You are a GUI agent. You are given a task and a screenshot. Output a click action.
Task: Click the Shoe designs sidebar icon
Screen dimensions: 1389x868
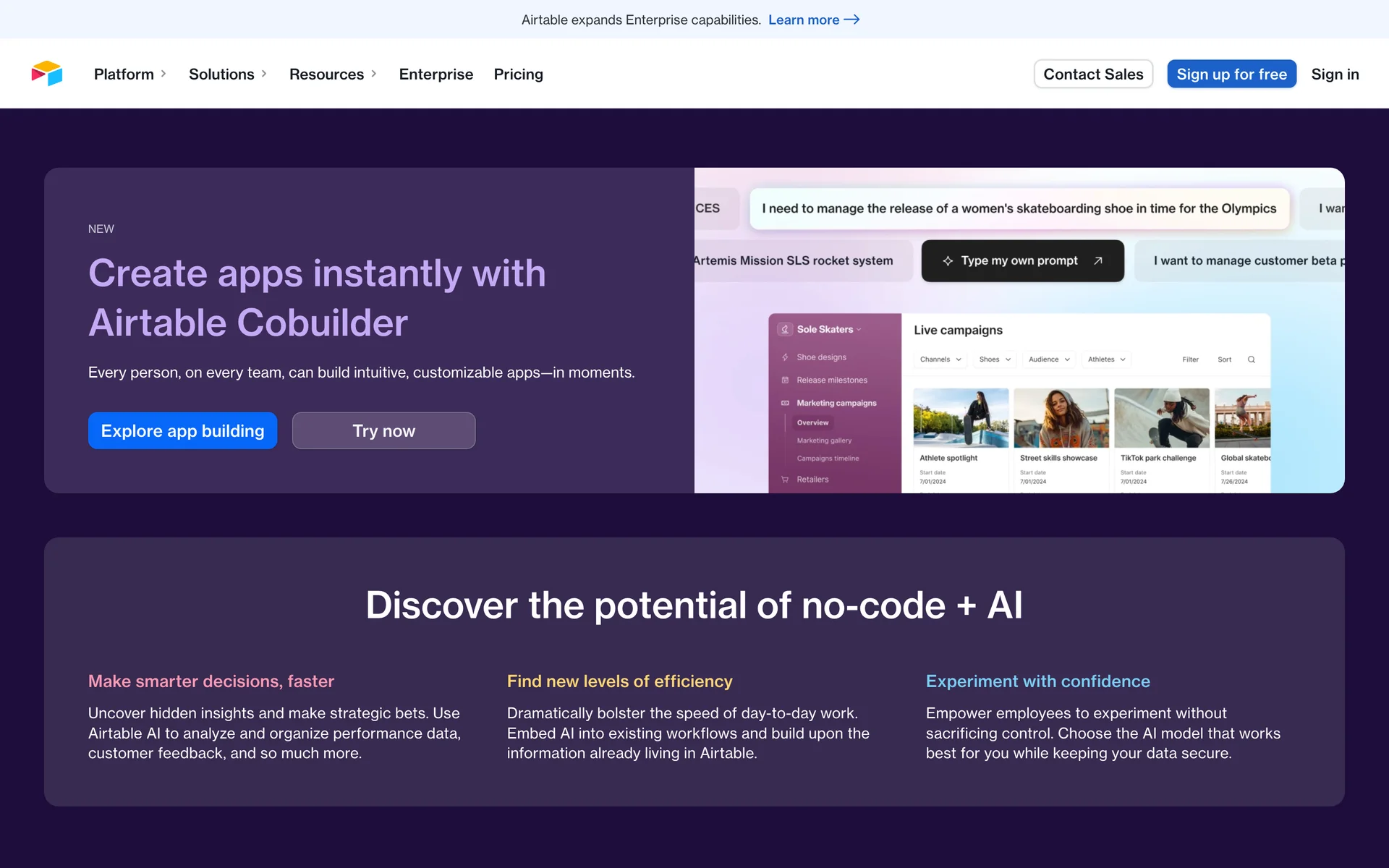(x=785, y=357)
